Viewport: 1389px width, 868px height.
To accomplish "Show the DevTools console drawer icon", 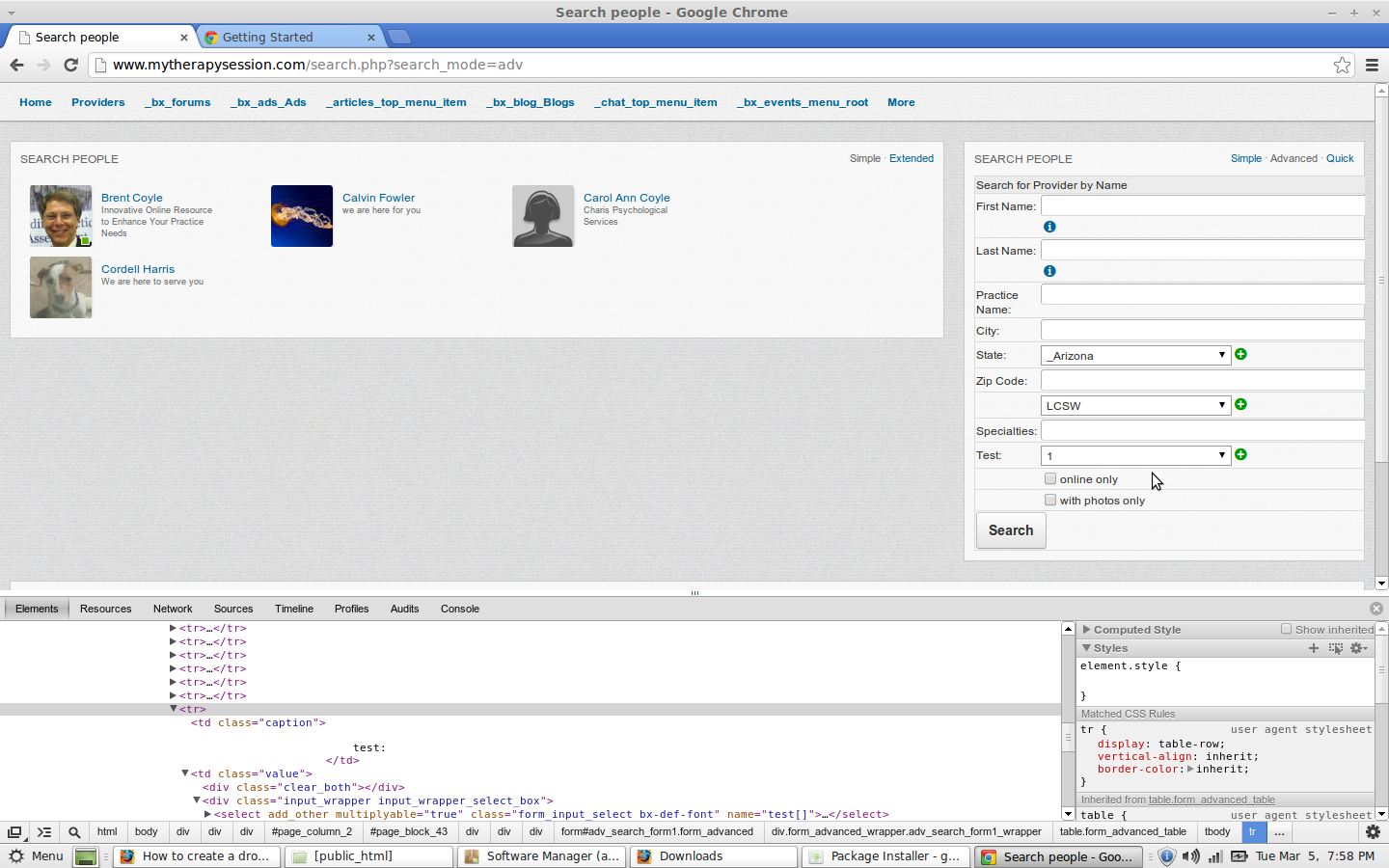I will click(x=44, y=832).
